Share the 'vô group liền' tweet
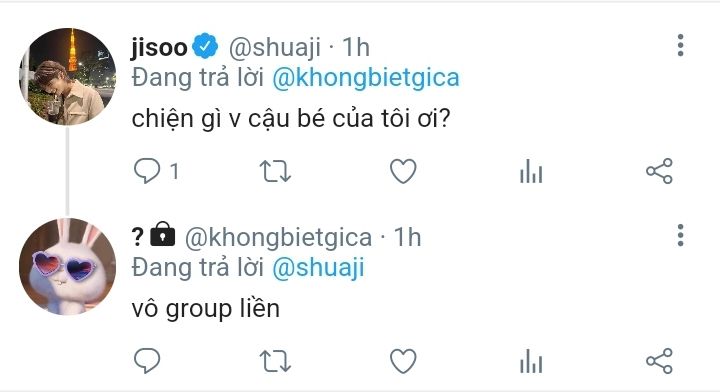Screen dimensions: 720x392 pyautogui.click(x=659, y=360)
